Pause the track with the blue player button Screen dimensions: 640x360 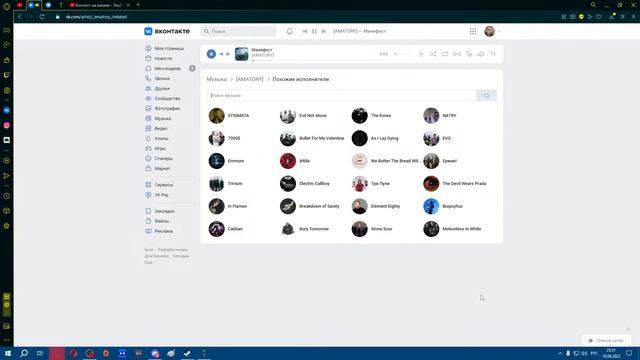coord(211,54)
